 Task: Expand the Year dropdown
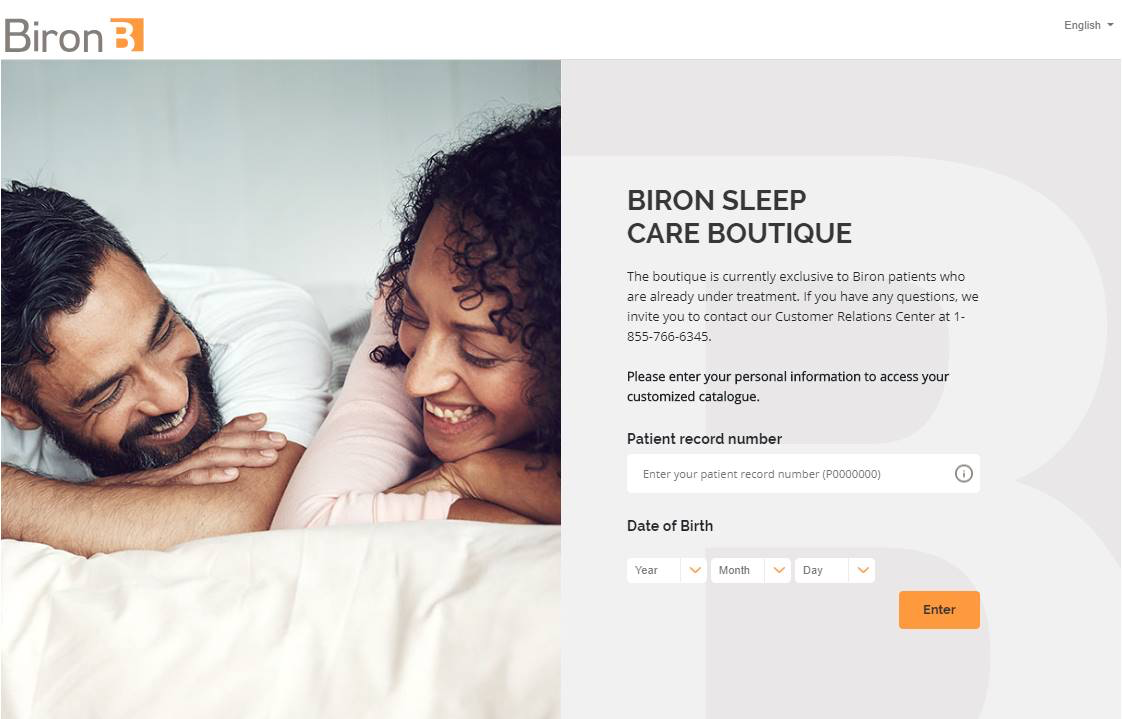[x=667, y=570]
